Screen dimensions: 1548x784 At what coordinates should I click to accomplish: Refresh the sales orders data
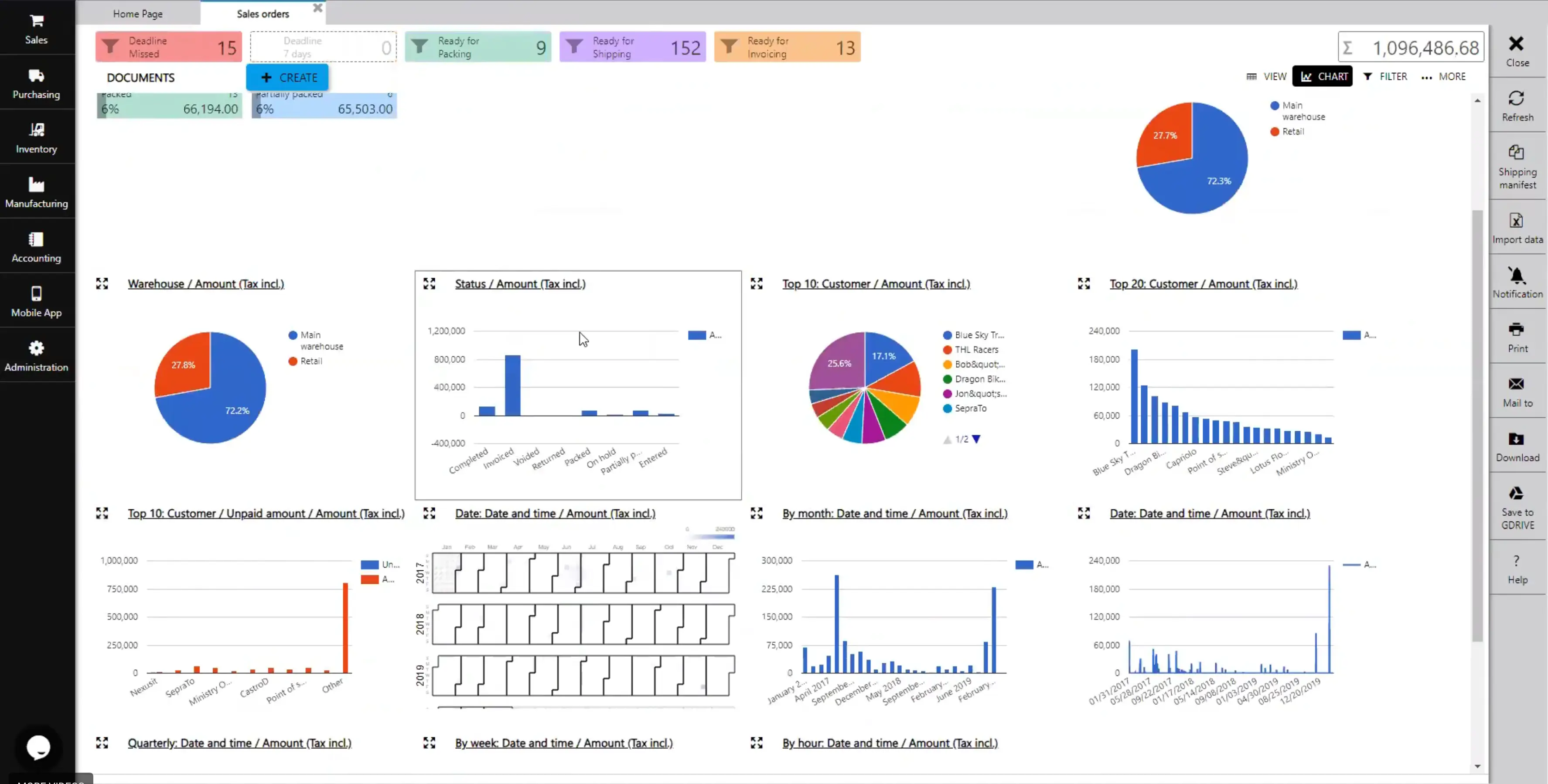tap(1517, 105)
